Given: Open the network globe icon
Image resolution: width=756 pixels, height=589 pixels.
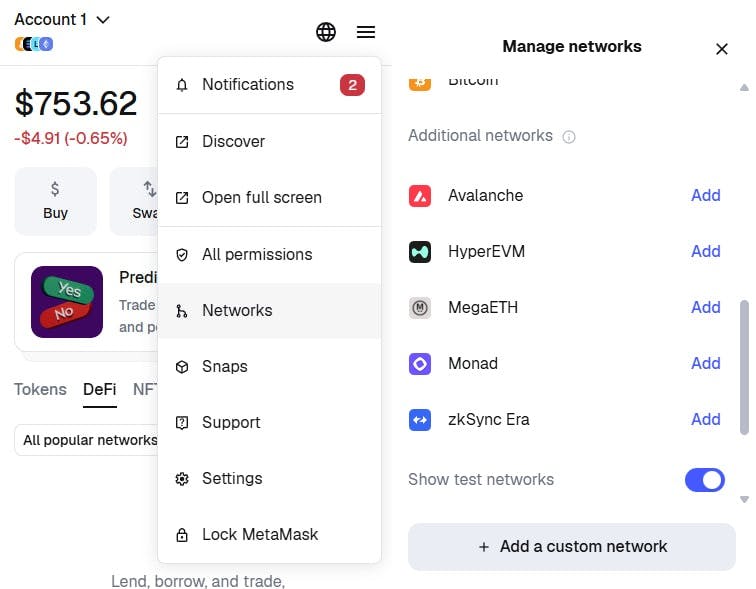Looking at the screenshot, I should [x=325, y=32].
